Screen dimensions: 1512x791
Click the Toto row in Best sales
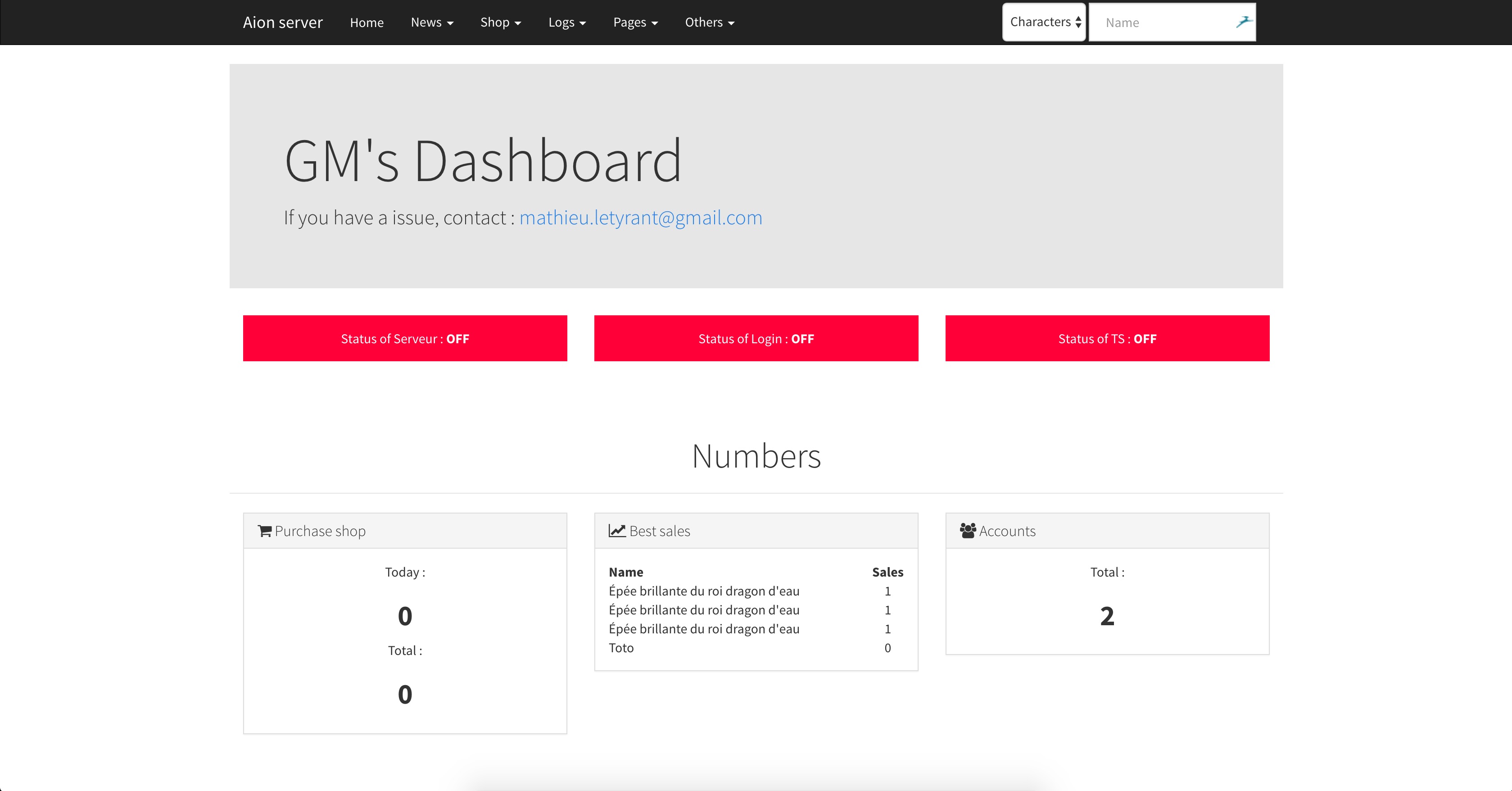(x=621, y=648)
